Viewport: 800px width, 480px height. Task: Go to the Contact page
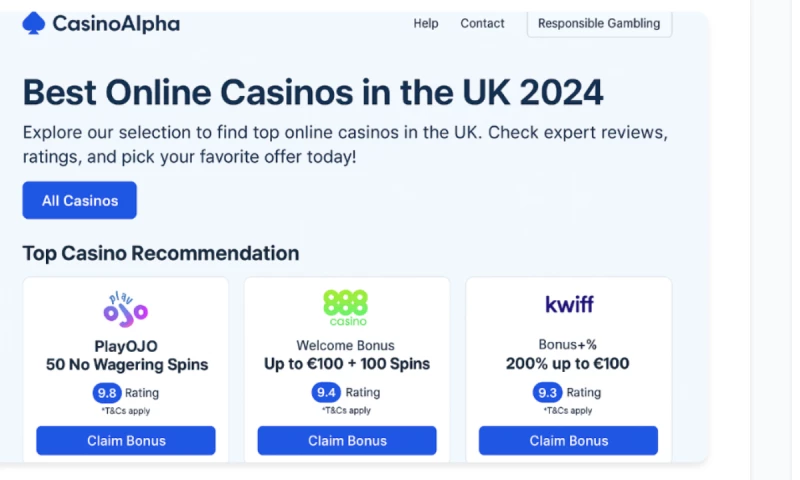pos(482,23)
